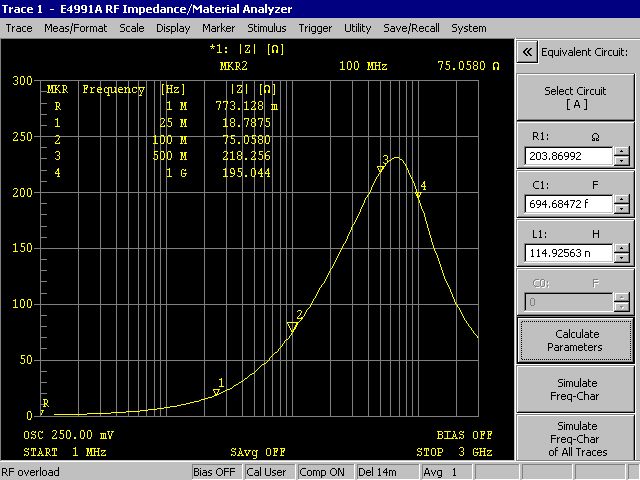Viewport: 640px width, 480px height.
Task: Click the Bias OFF status indicator
Action: tap(214, 472)
